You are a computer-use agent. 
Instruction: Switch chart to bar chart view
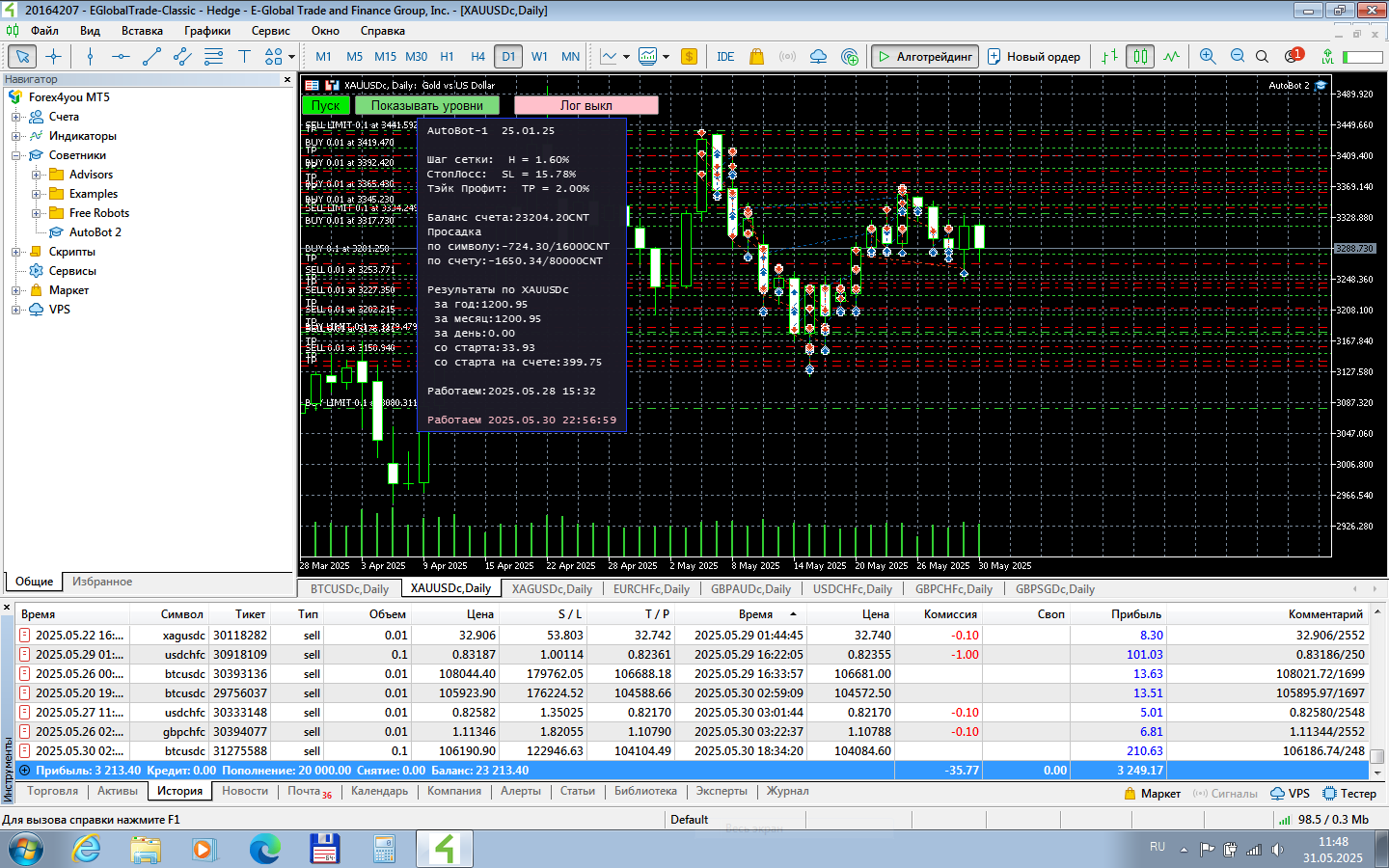1109,57
